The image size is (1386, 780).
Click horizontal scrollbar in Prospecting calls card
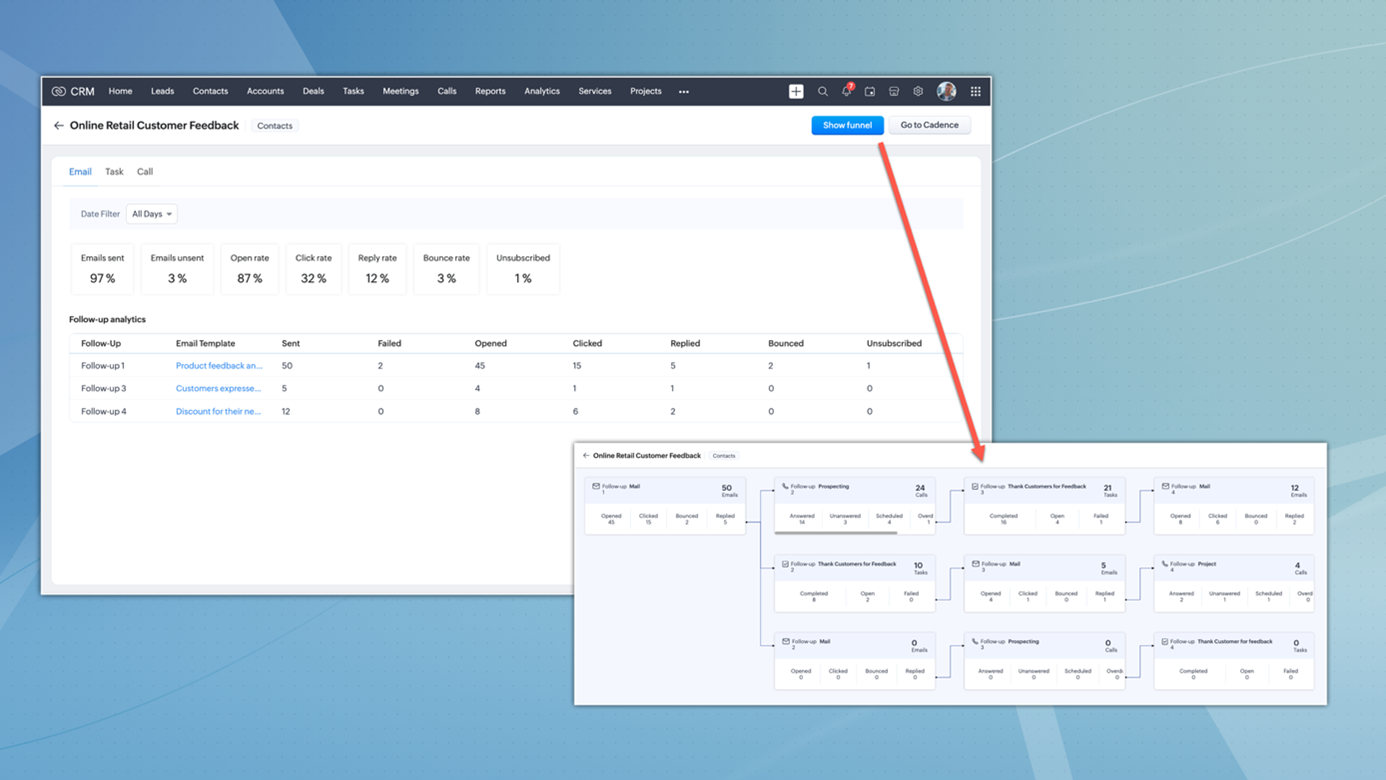click(x=836, y=532)
